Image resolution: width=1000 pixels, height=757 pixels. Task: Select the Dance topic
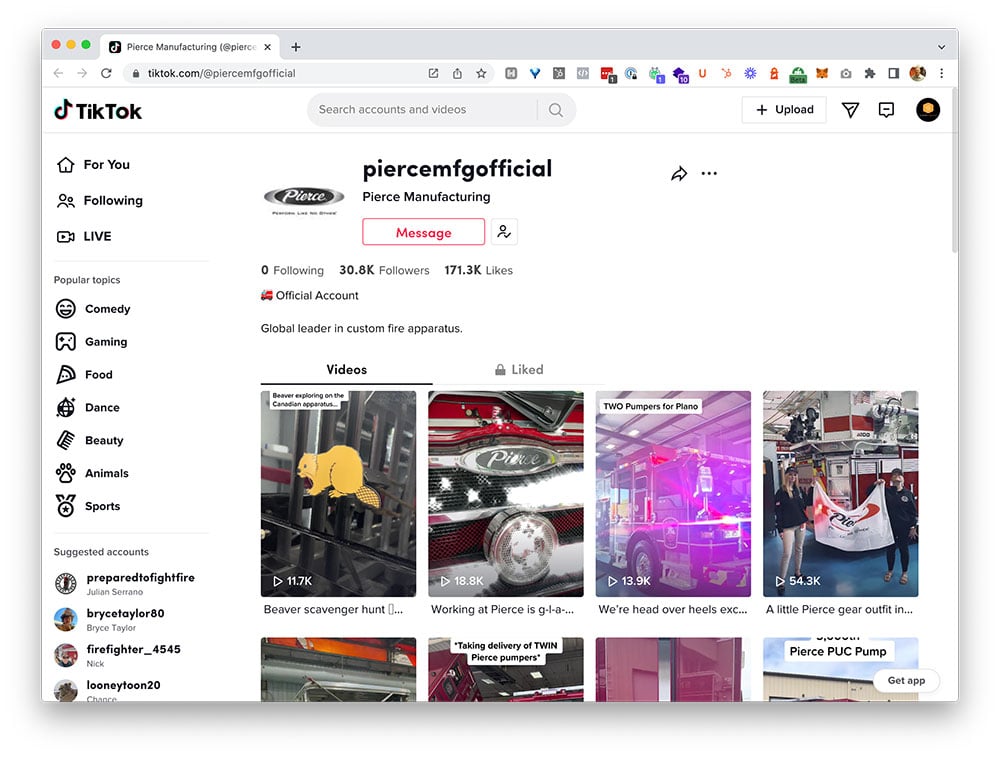(x=87, y=408)
